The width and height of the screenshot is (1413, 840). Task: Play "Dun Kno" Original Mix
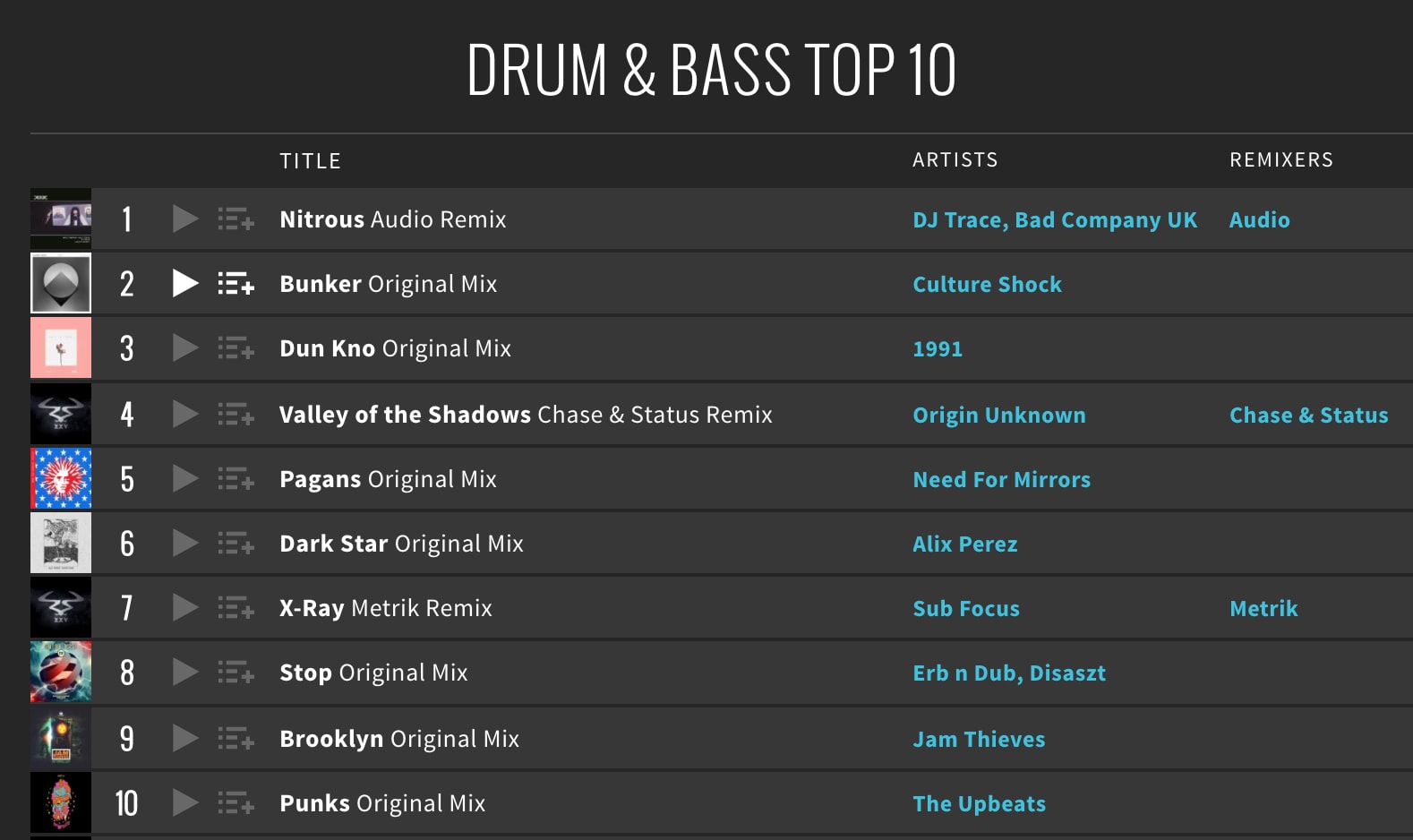184,348
